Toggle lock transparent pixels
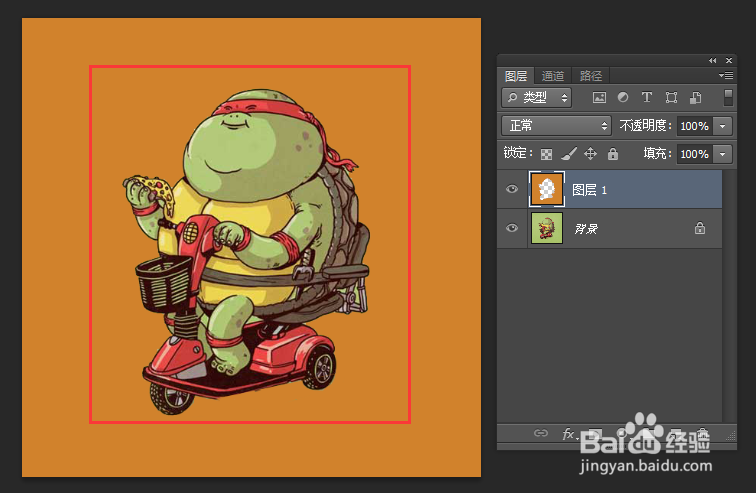Screen dimensions: 756x493 546,154
